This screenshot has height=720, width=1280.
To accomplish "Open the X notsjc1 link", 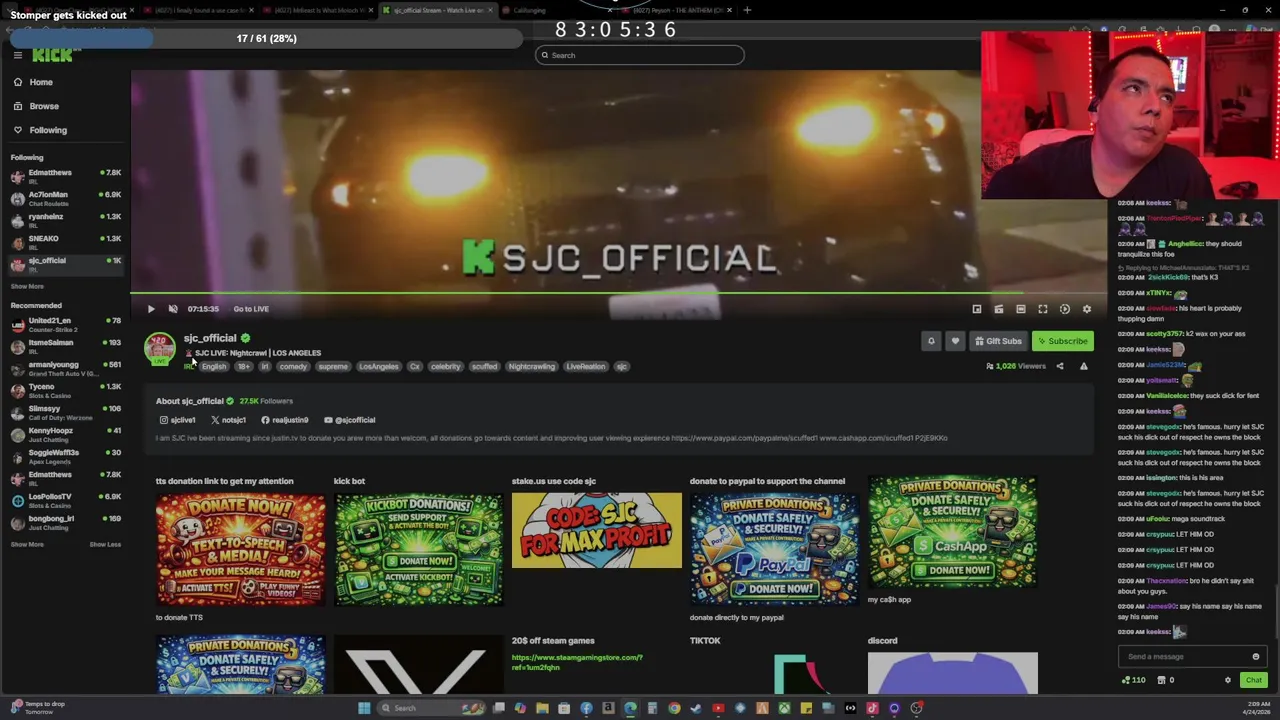I will 229,420.
